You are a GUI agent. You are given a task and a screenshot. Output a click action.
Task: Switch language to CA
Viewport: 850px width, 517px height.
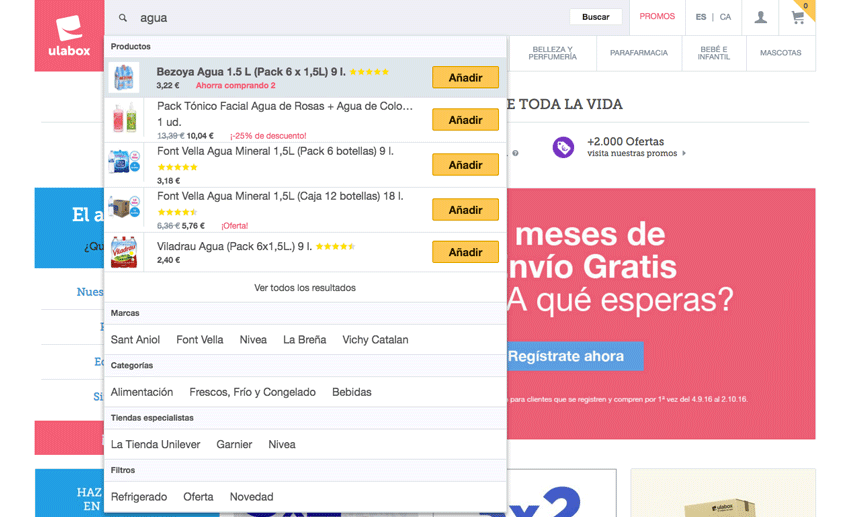point(725,17)
